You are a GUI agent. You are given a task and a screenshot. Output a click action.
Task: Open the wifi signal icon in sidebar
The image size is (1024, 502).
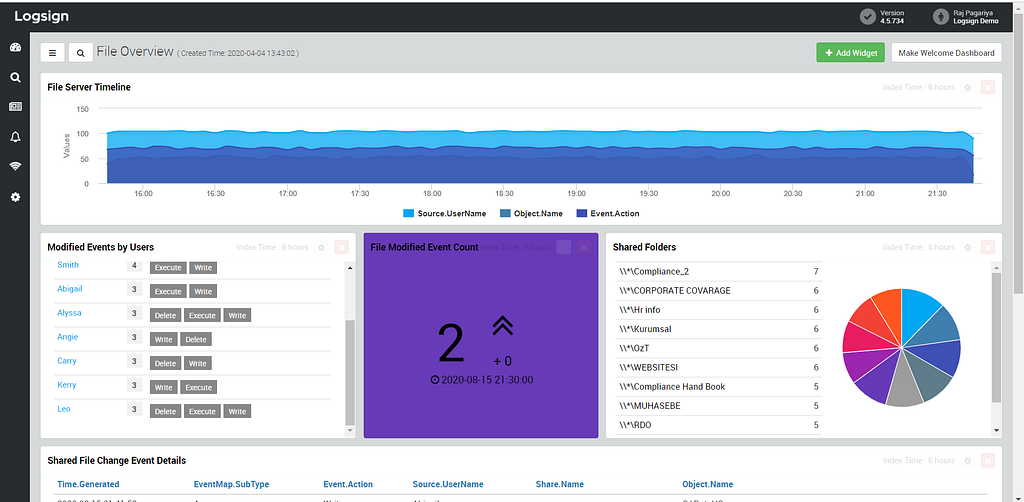point(15,166)
